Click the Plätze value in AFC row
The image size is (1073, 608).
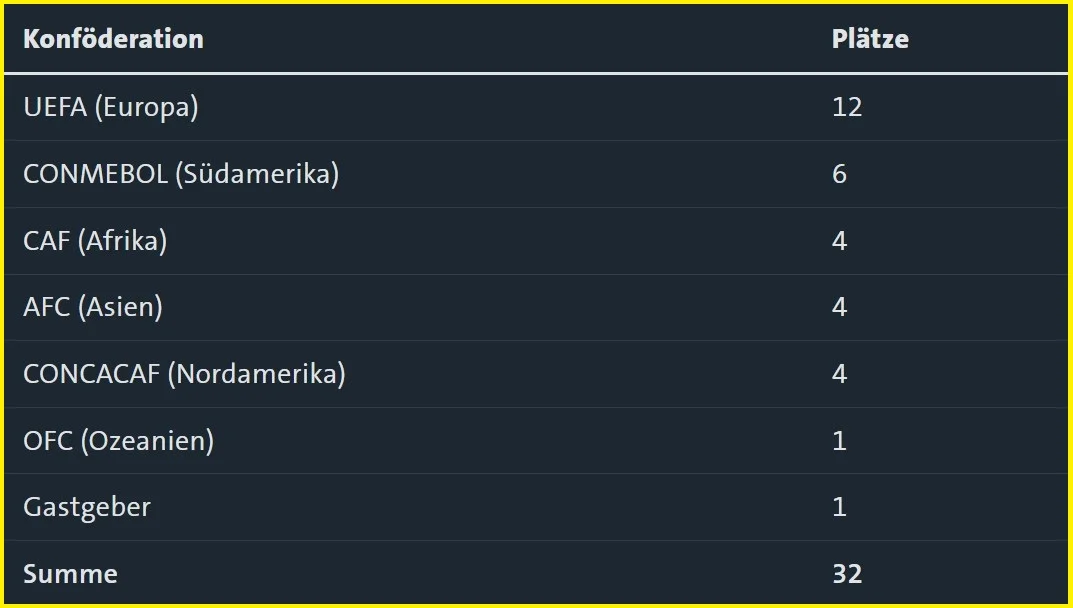839,307
